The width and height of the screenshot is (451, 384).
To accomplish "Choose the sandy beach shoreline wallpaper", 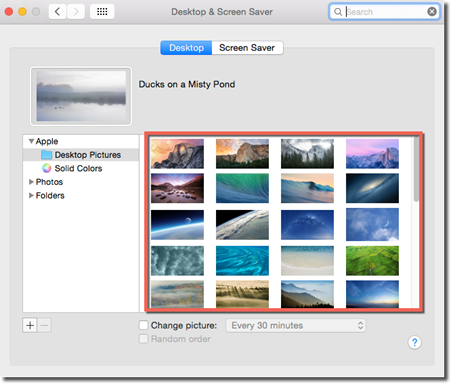I will click(x=307, y=261).
